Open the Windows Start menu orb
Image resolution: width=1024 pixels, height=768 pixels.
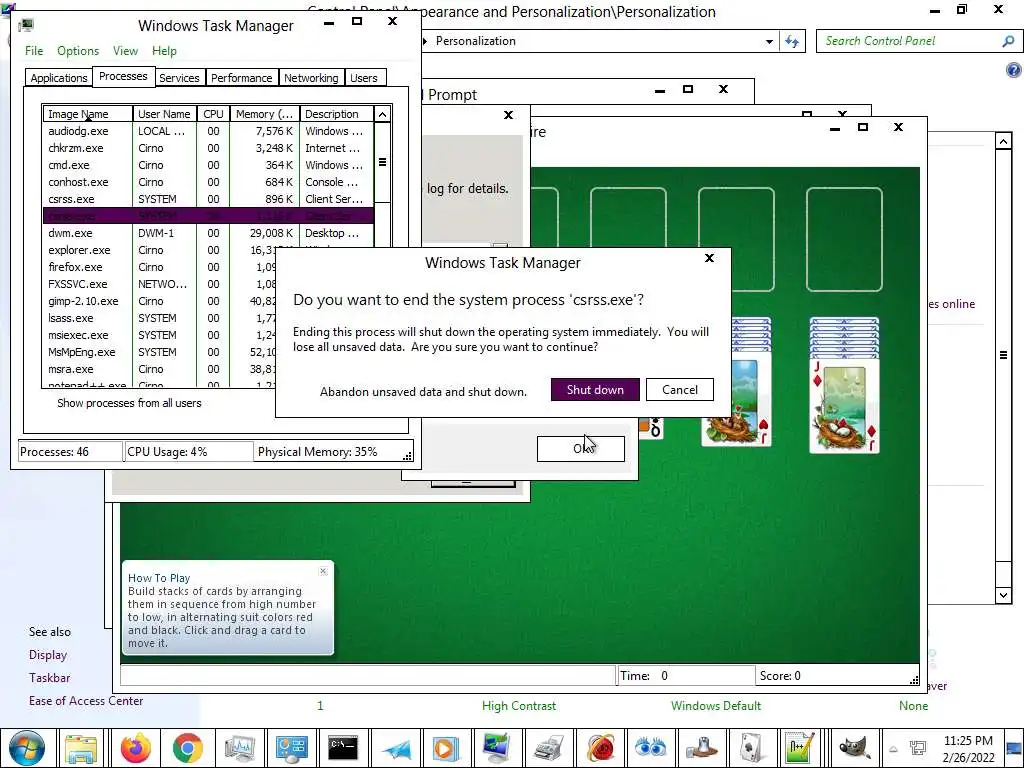click(27, 748)
